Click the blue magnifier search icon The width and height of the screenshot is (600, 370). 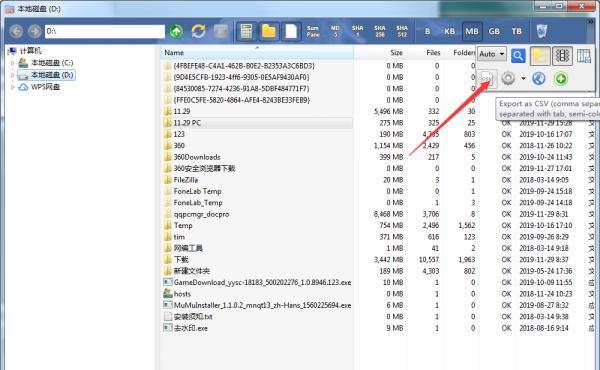tap(518, 56)
